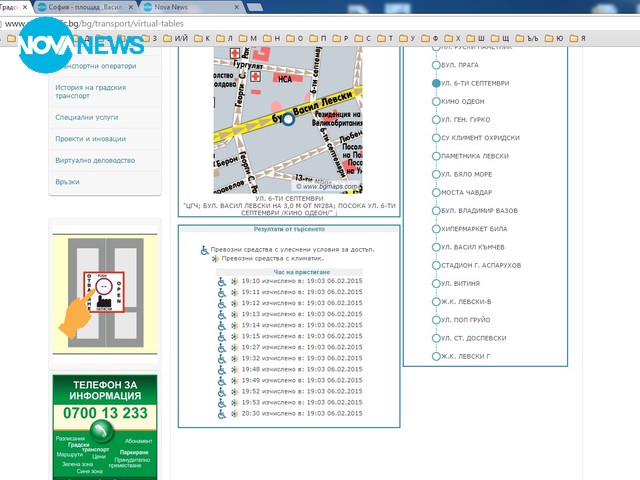The image size is (640, 480).
Task: Select the stop УЛ. 6-ТИ СЕПТЕМВРИ circle
Action: click(x=436, y=84)
